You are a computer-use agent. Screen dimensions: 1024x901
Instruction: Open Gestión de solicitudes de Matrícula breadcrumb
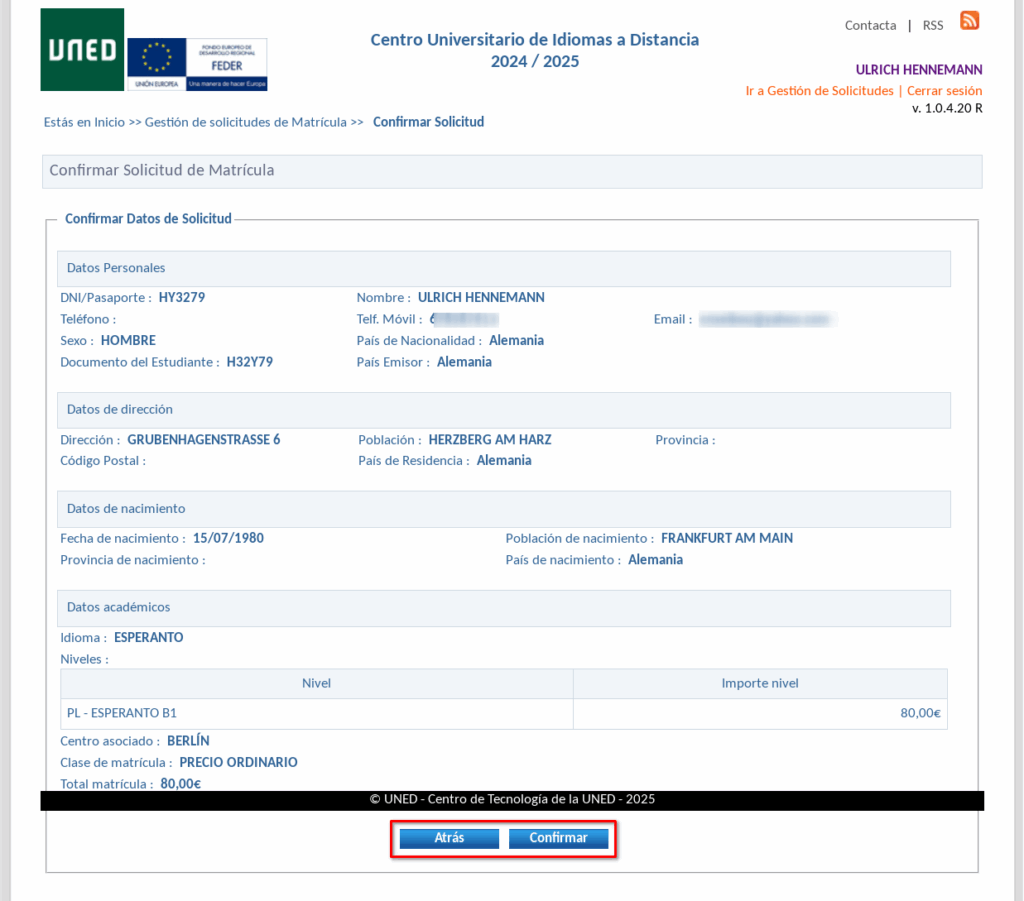(x=245, y=122)
